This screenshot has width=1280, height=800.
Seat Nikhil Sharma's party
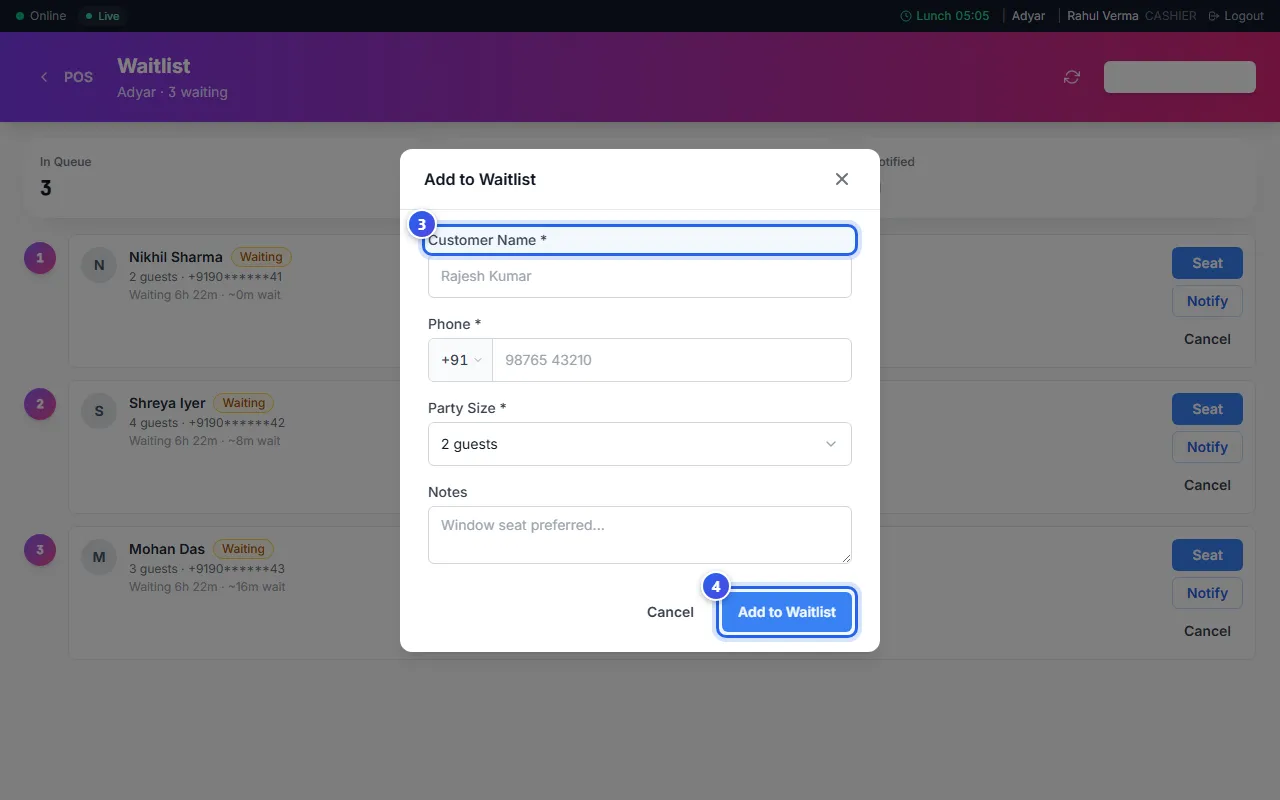(1207, 263)
